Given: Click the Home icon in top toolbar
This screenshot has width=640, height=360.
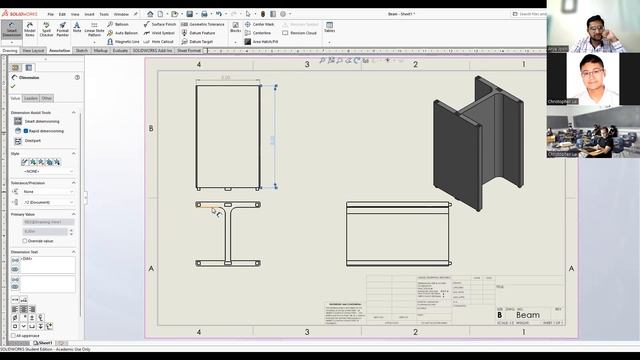Looking at the screenshot, I should coord(150,14).
